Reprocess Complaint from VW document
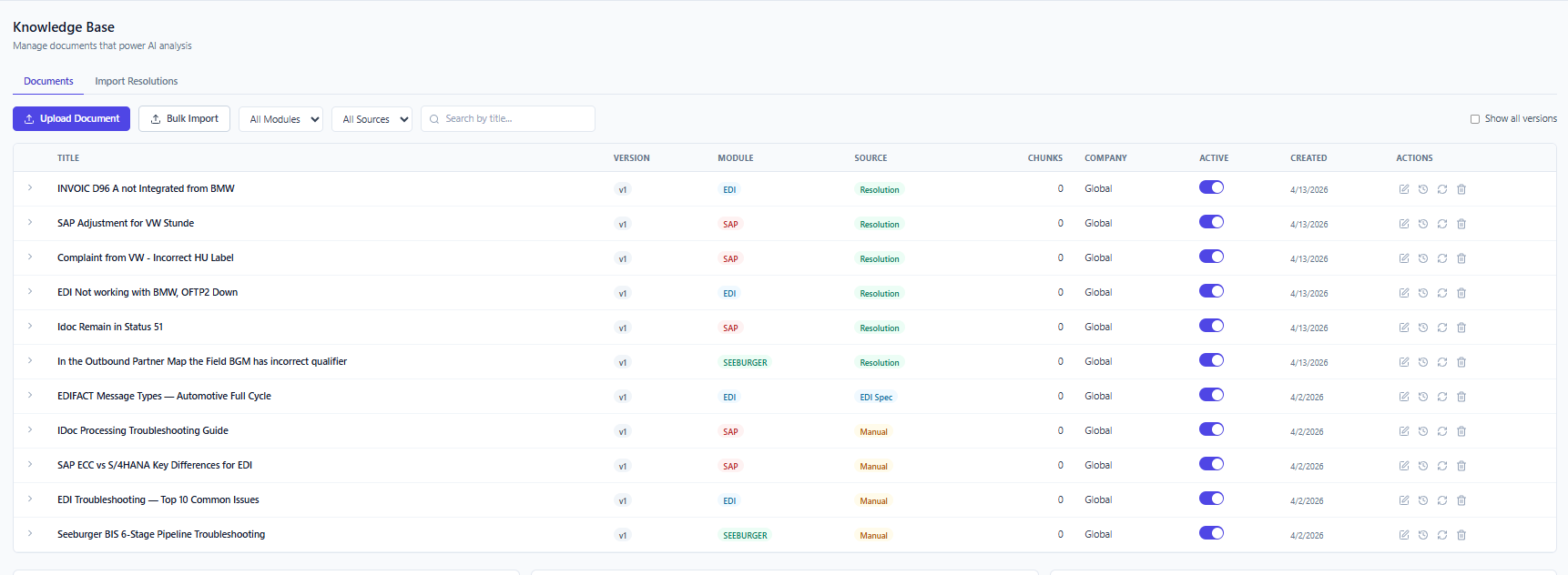Screen dimensions: 1568x575 coord(1442,258)
